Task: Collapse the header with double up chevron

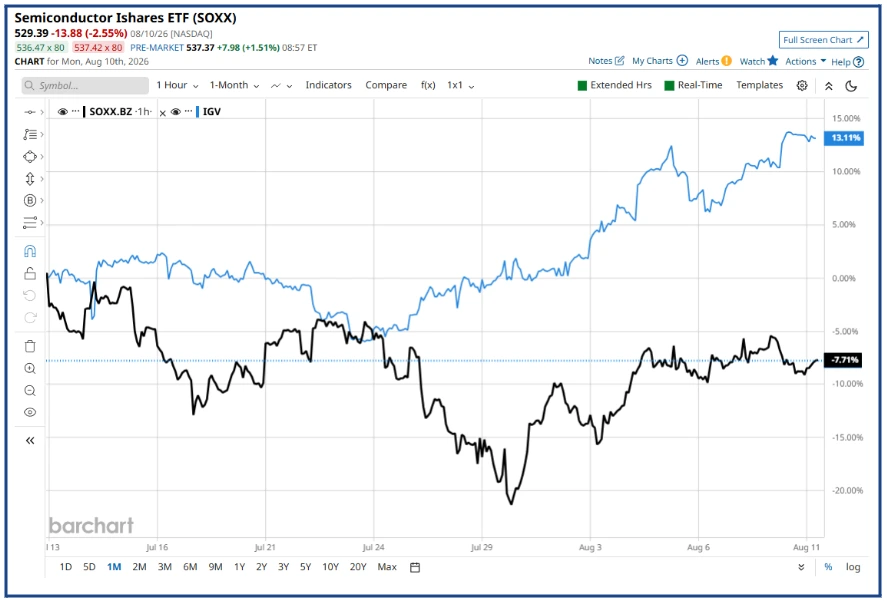Action: pos(828,86)
